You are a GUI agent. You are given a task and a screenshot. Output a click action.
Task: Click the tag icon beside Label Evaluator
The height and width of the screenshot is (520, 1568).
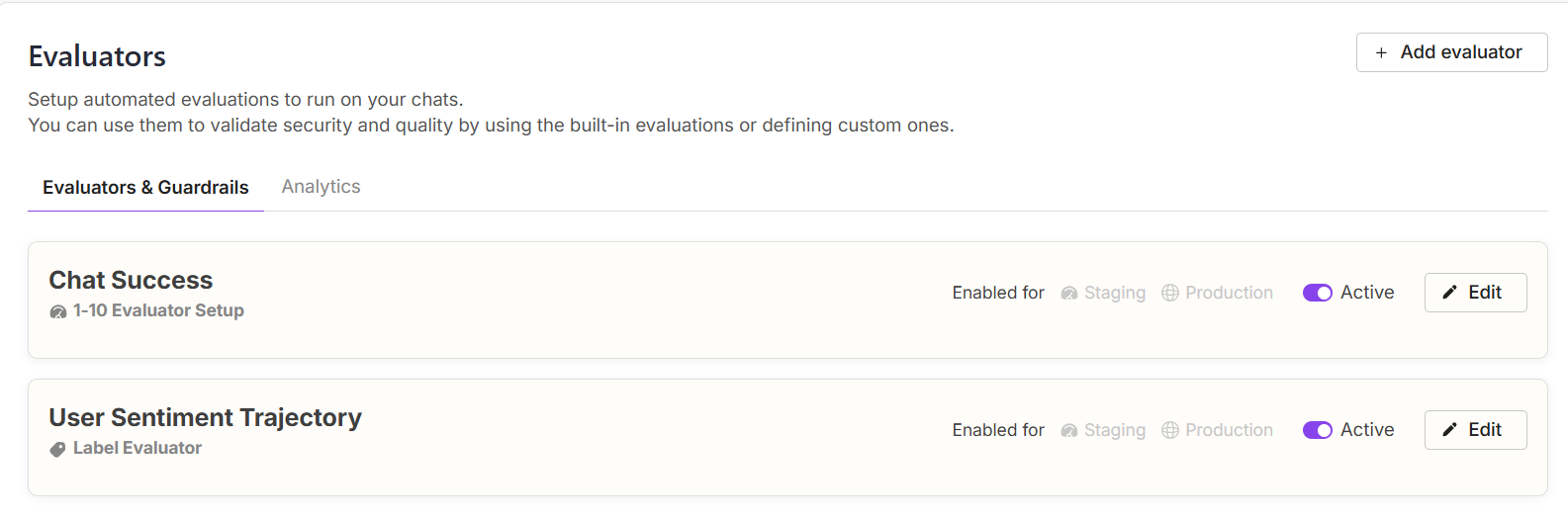[x=58, y=449]
